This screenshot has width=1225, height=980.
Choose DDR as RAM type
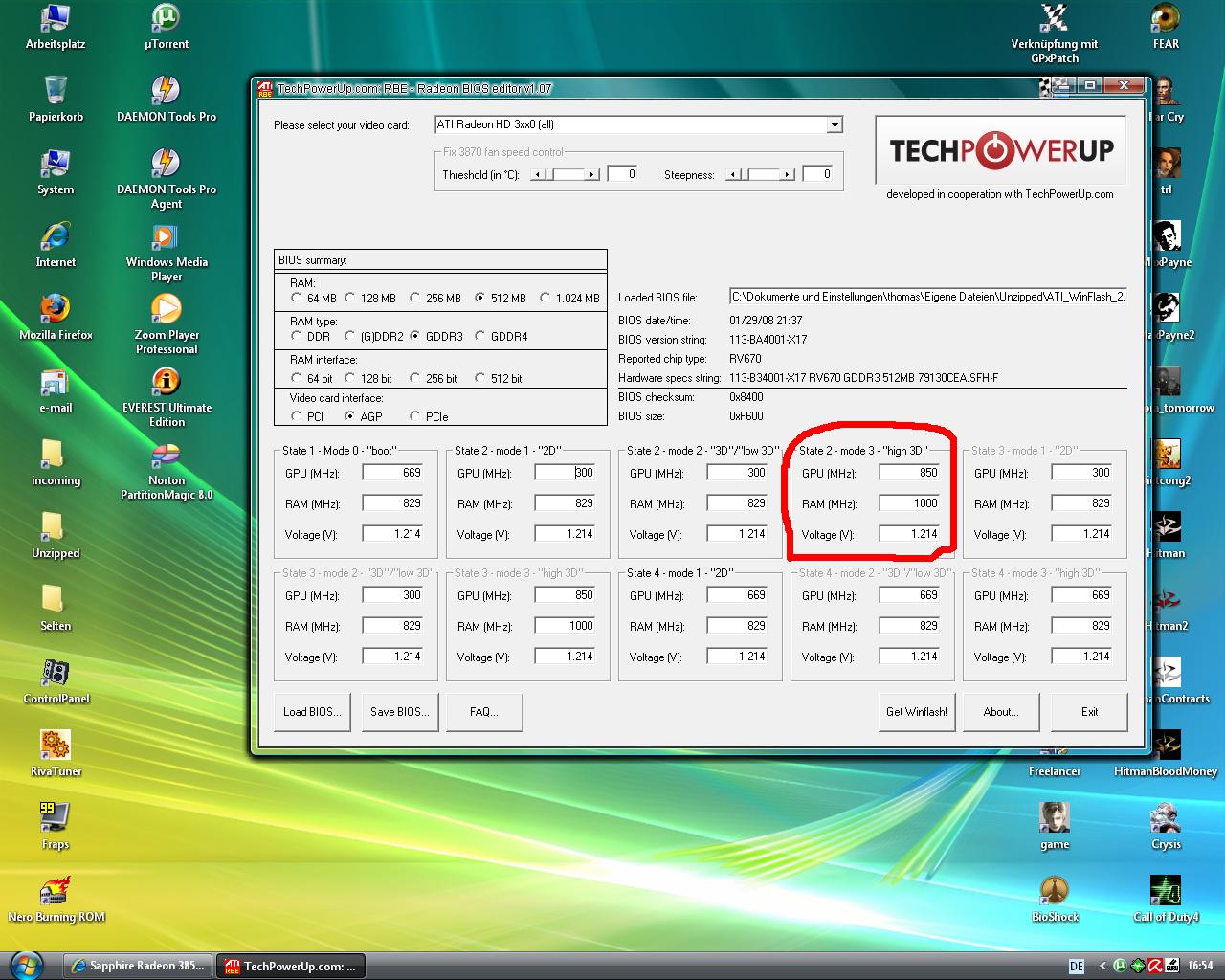click(297, 336)
